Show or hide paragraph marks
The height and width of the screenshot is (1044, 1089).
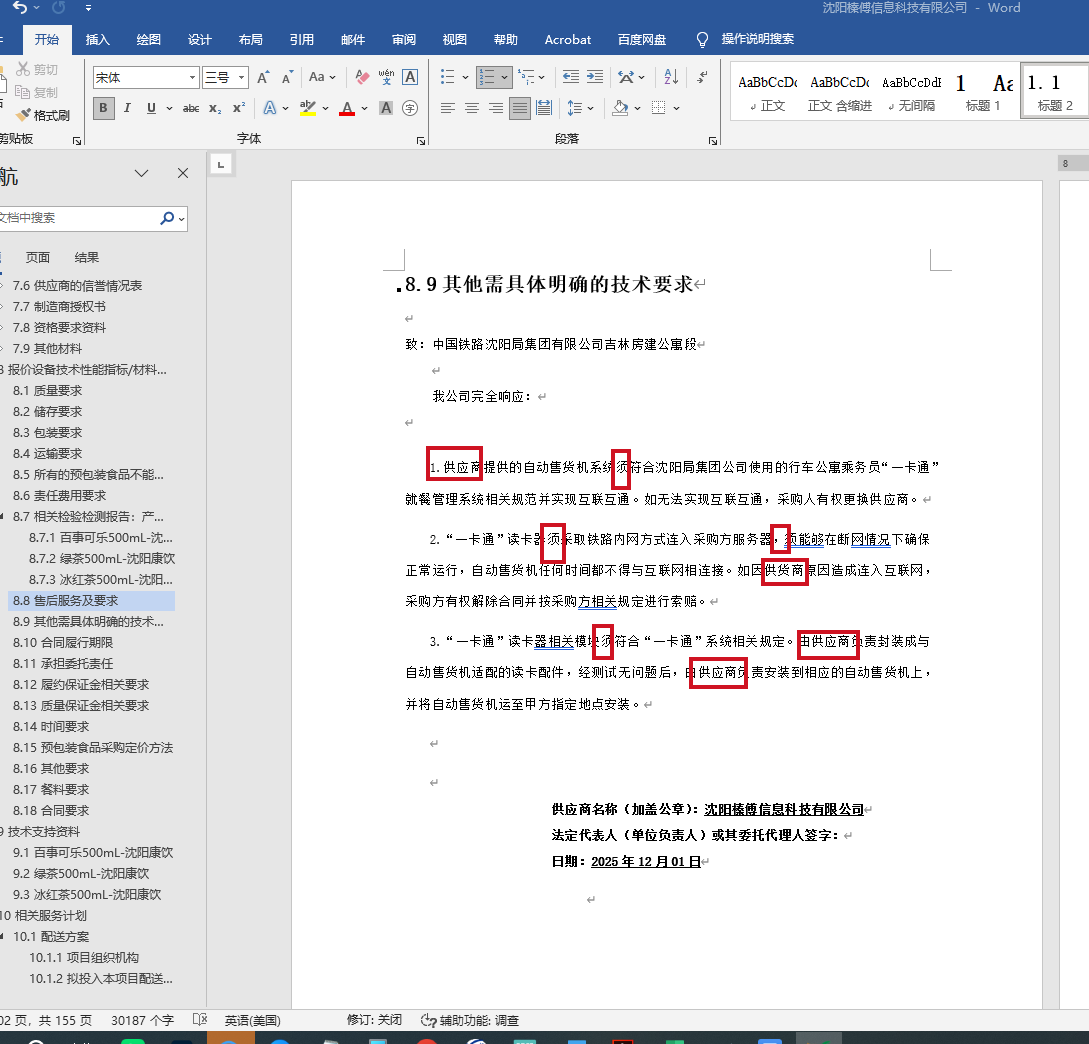(702, 77)
